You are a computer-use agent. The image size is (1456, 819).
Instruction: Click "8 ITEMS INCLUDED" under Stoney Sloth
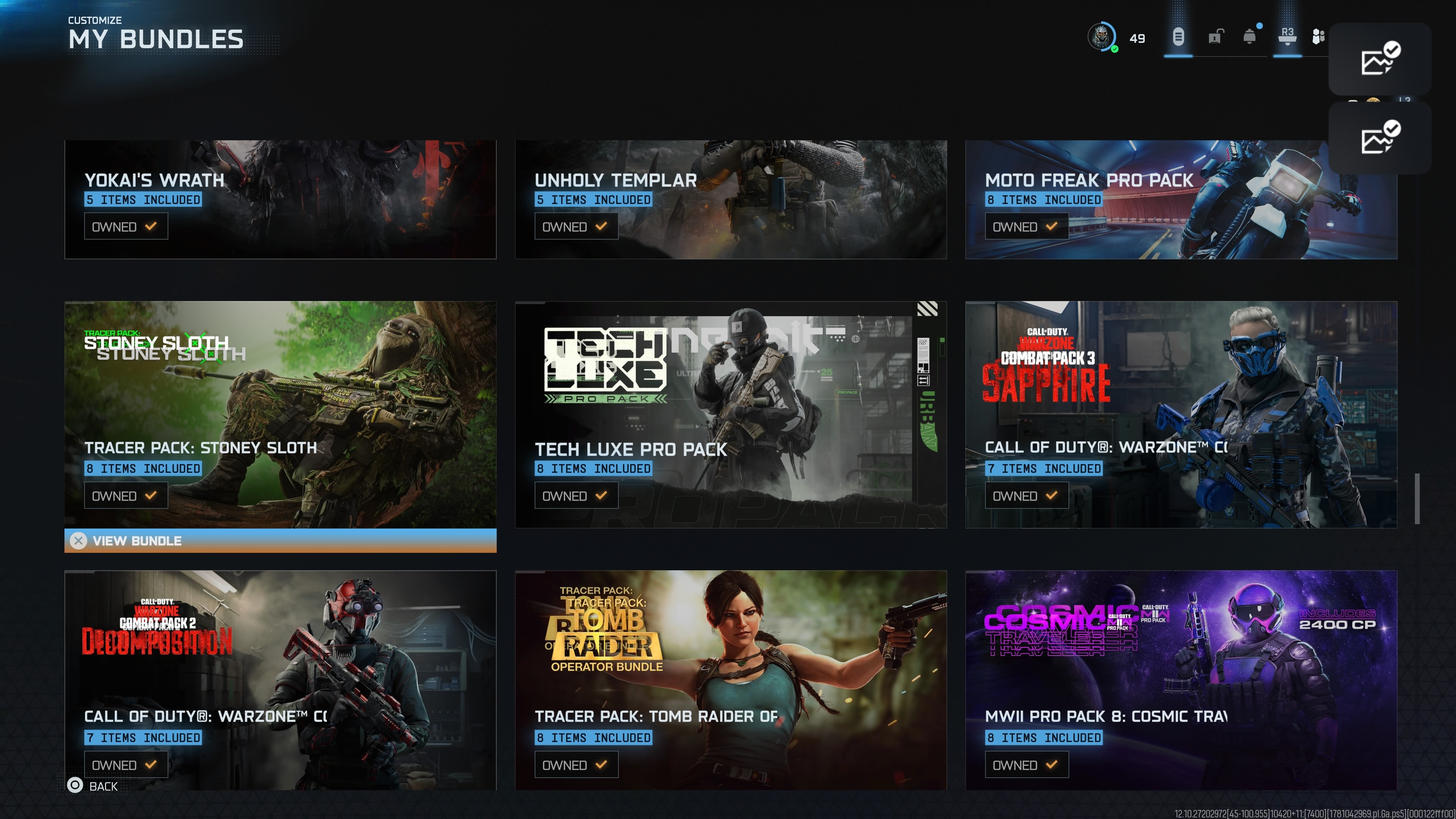click(143, 469)
